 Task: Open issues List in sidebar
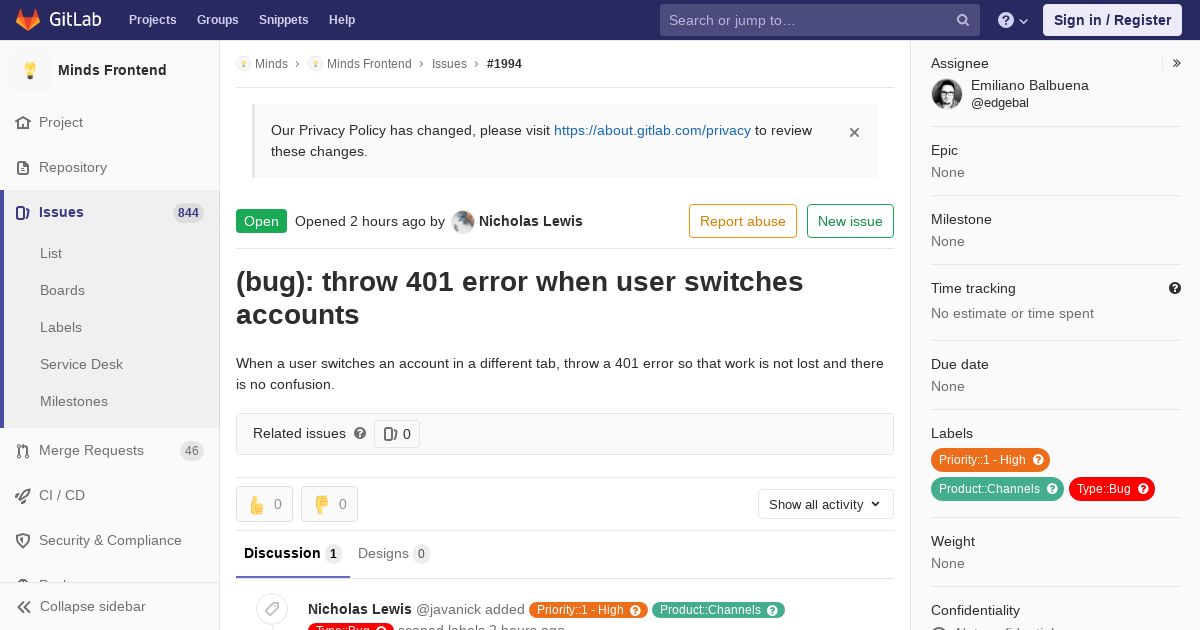click(x=51, y=253)
